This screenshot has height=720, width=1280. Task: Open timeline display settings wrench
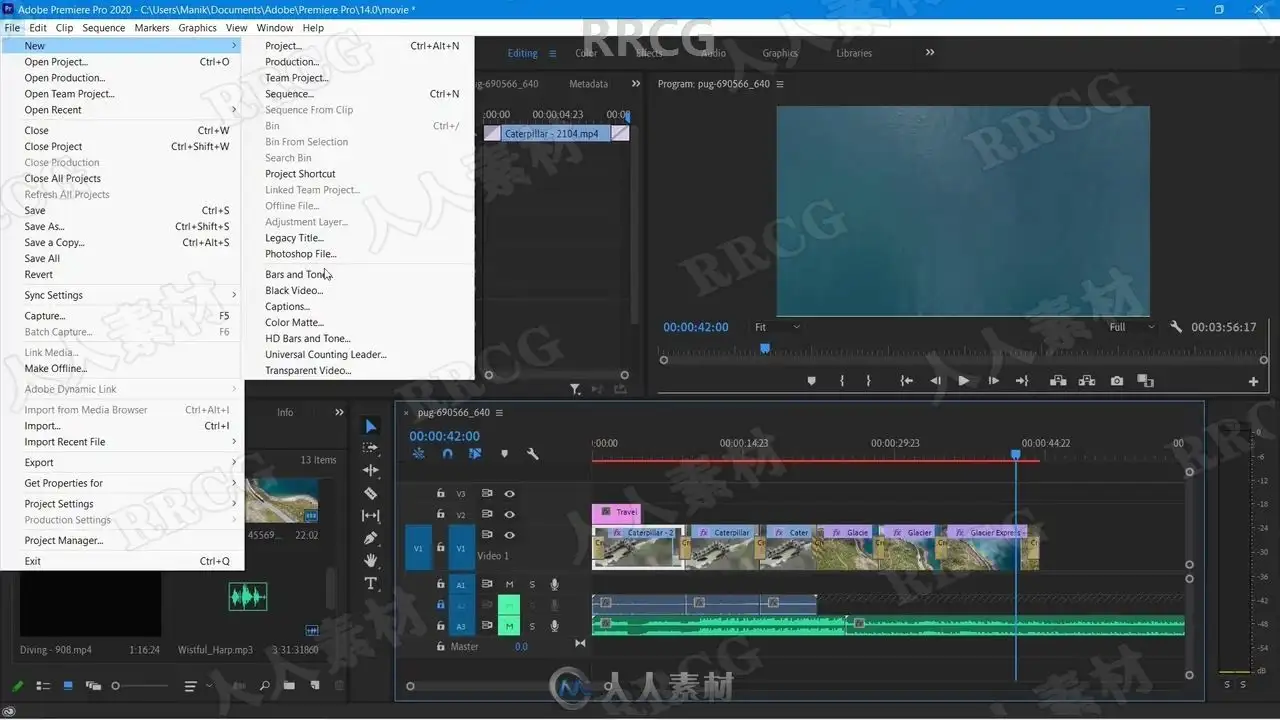tap(533, 454)
